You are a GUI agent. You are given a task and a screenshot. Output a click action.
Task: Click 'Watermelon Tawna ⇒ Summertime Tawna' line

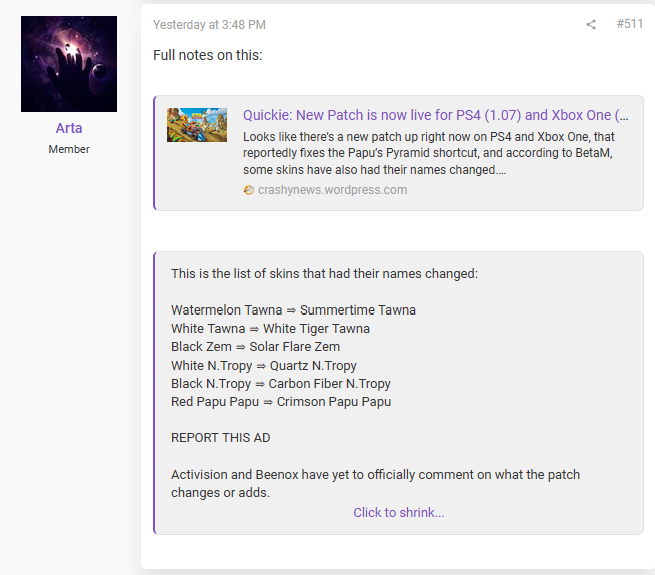pyautogui.click(x=293, y=310)
